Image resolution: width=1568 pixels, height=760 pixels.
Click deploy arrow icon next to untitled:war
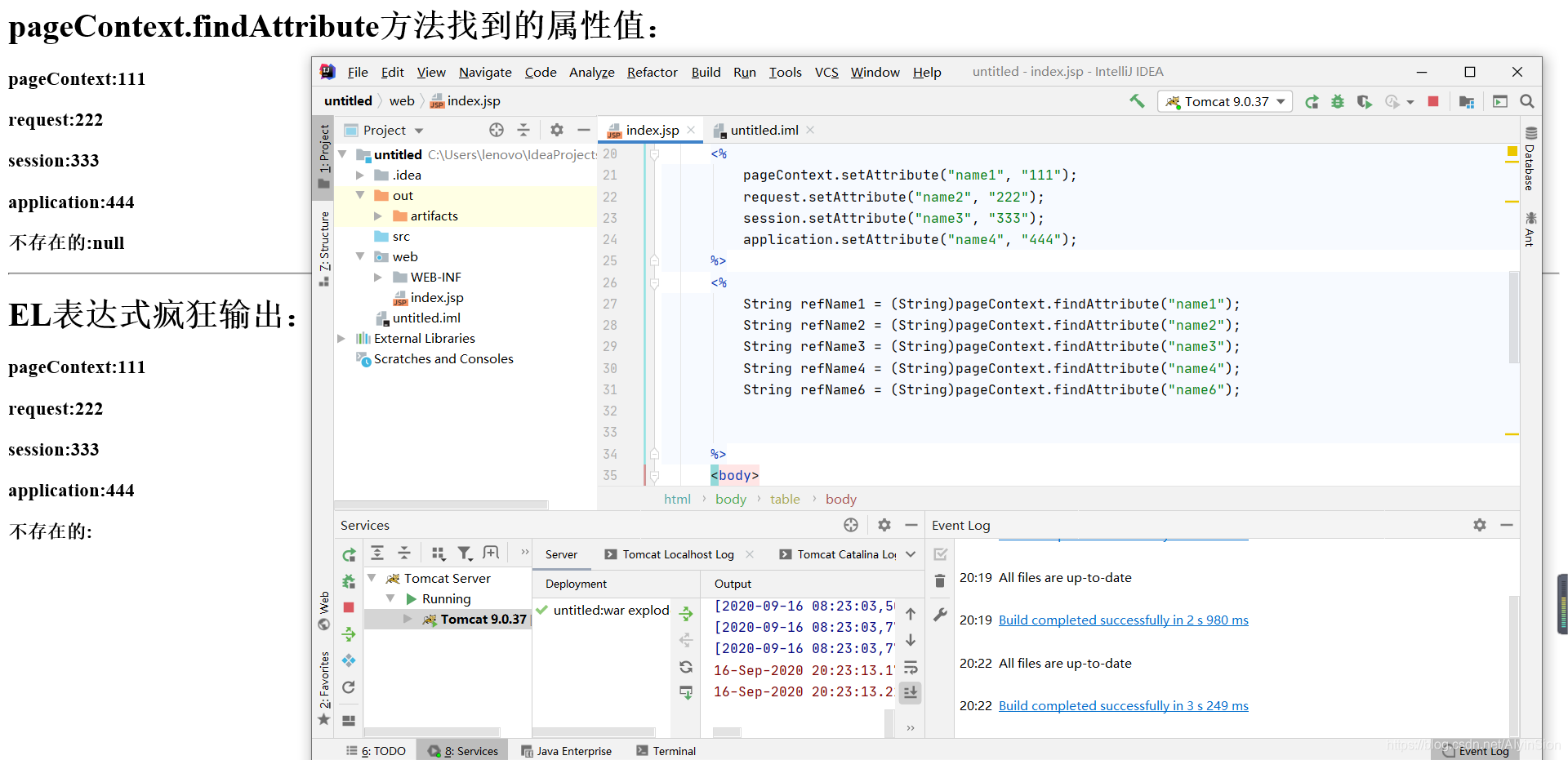click(x=686, y=613)
